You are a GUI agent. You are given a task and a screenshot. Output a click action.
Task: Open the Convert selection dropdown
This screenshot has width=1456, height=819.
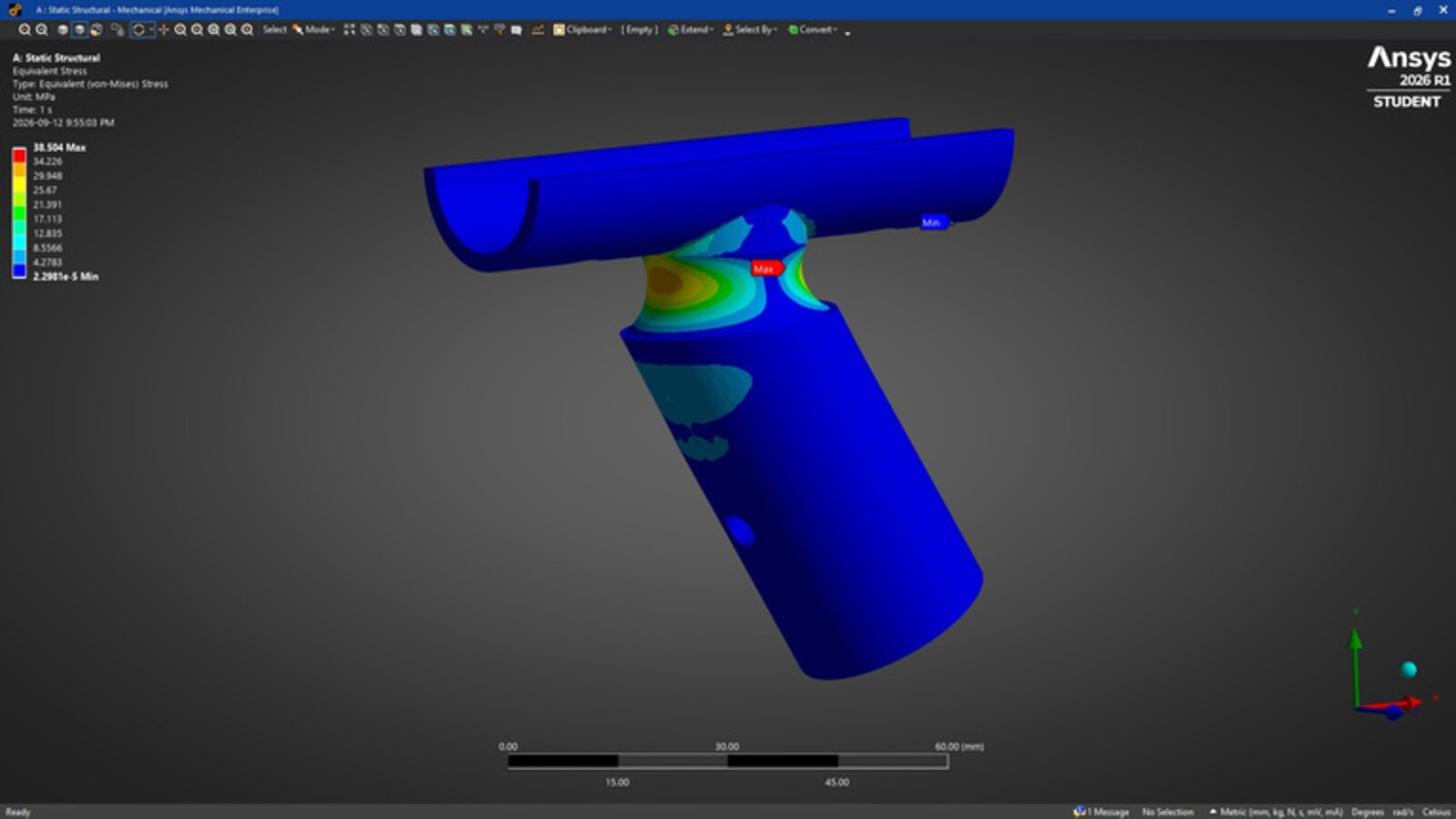(813, 30)
